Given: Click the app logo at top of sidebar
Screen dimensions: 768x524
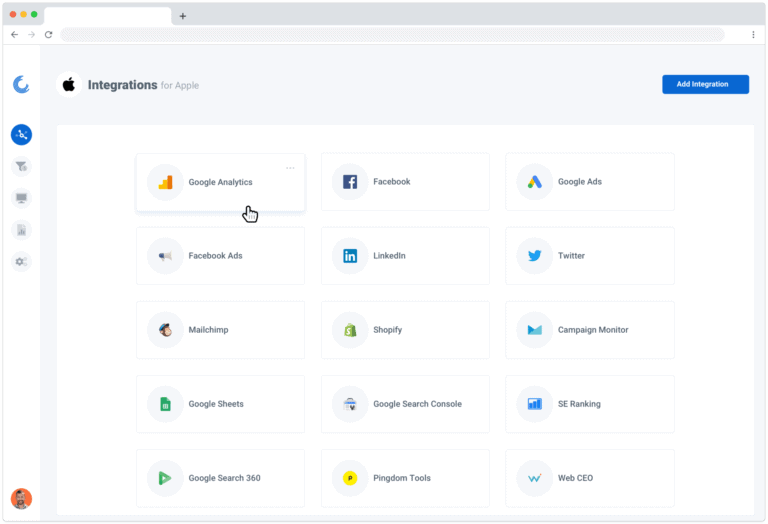Looking at the screenshot, I should (x=21, y=85).
